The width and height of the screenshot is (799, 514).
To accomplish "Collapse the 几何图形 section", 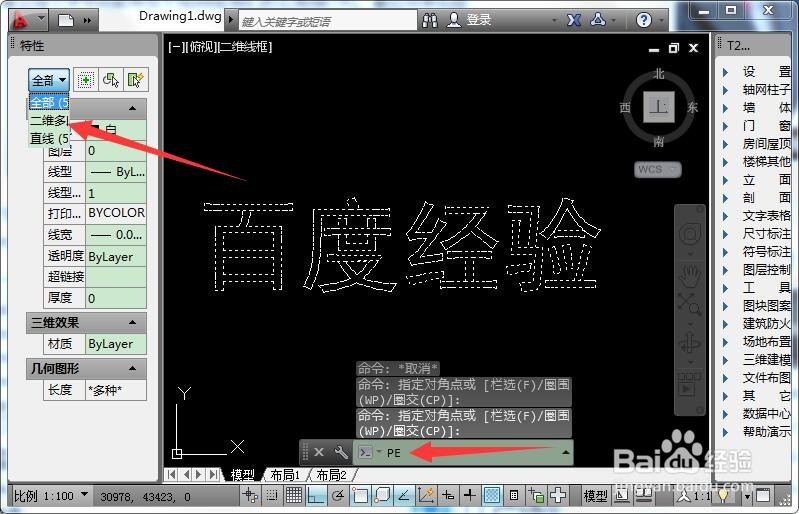I will pyautogui.click(x=132, y=368).
